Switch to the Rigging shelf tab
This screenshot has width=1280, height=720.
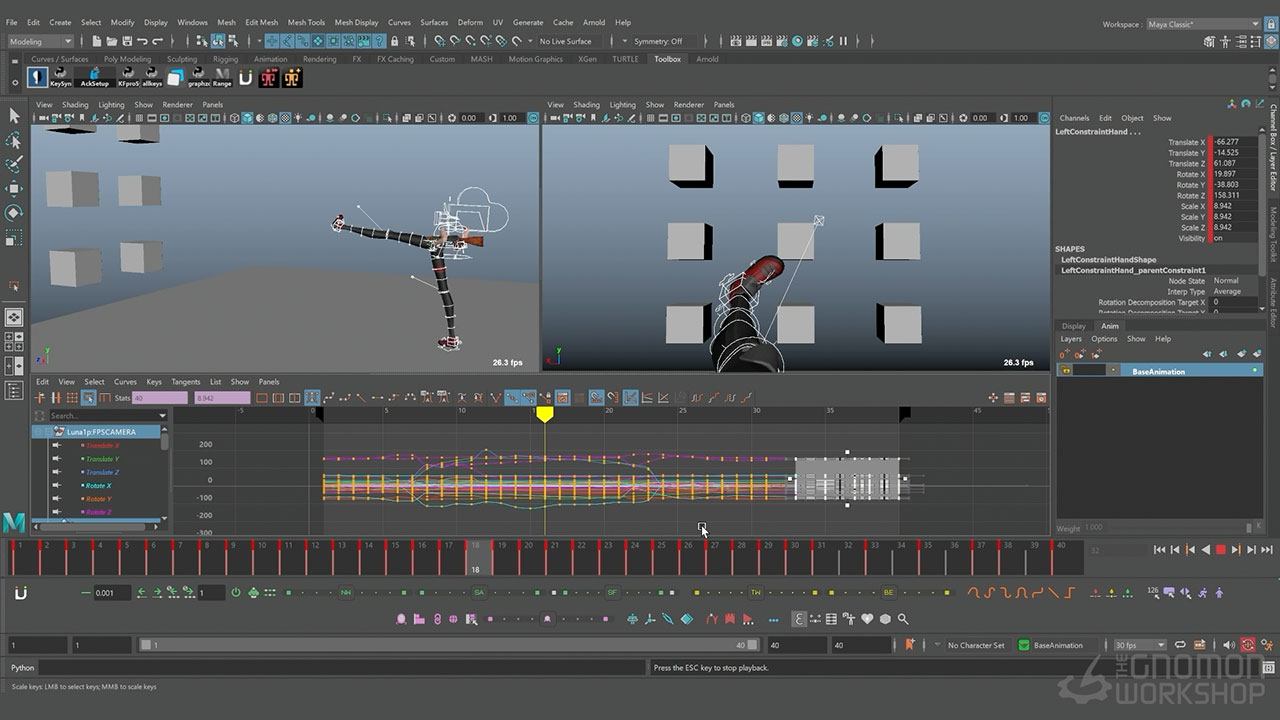tap(225, 59)
